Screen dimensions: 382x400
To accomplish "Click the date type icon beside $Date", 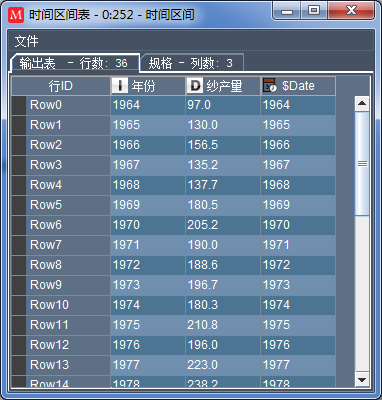I will [x=270, y=86].
